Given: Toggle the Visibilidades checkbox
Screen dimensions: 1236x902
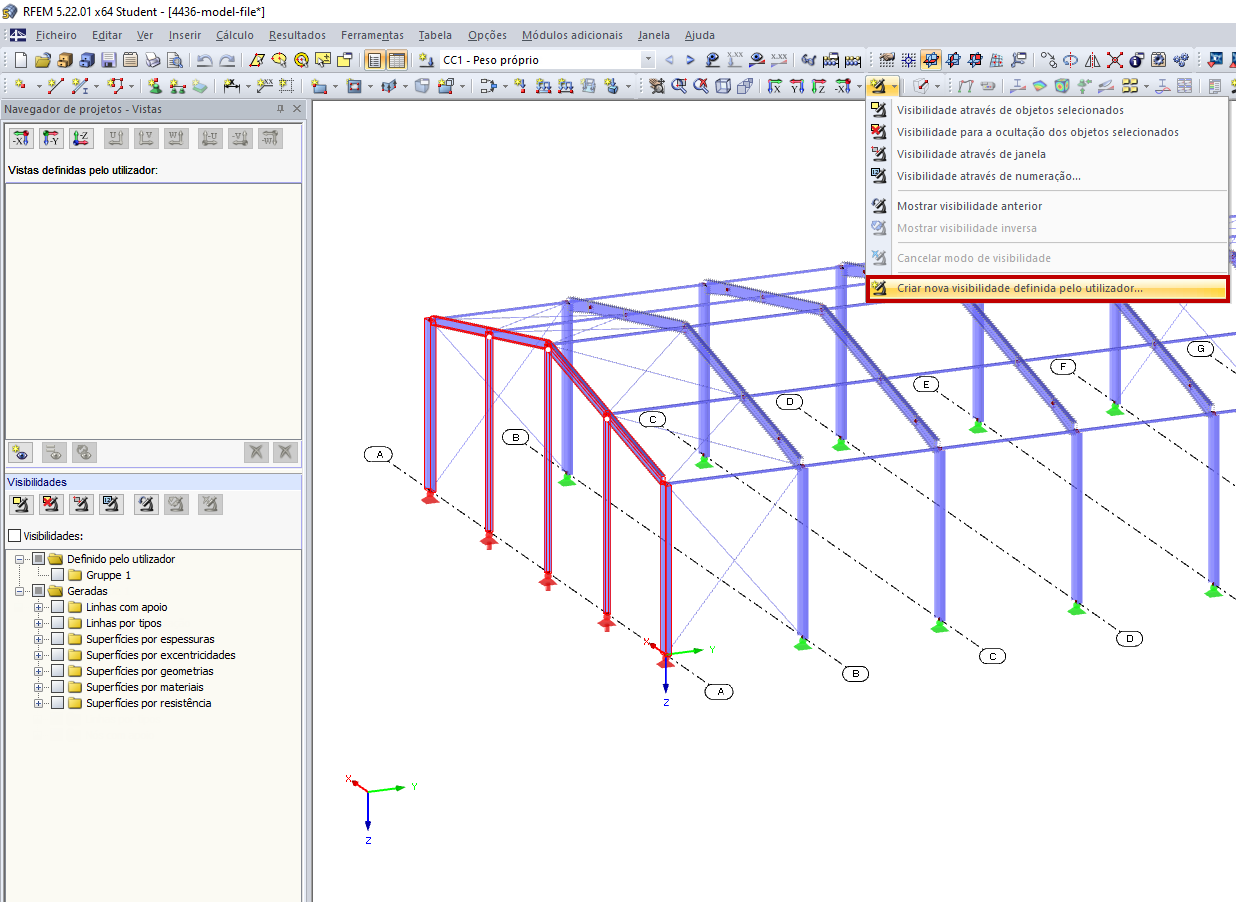Looking at the screenshot, I should coord(14,536).
